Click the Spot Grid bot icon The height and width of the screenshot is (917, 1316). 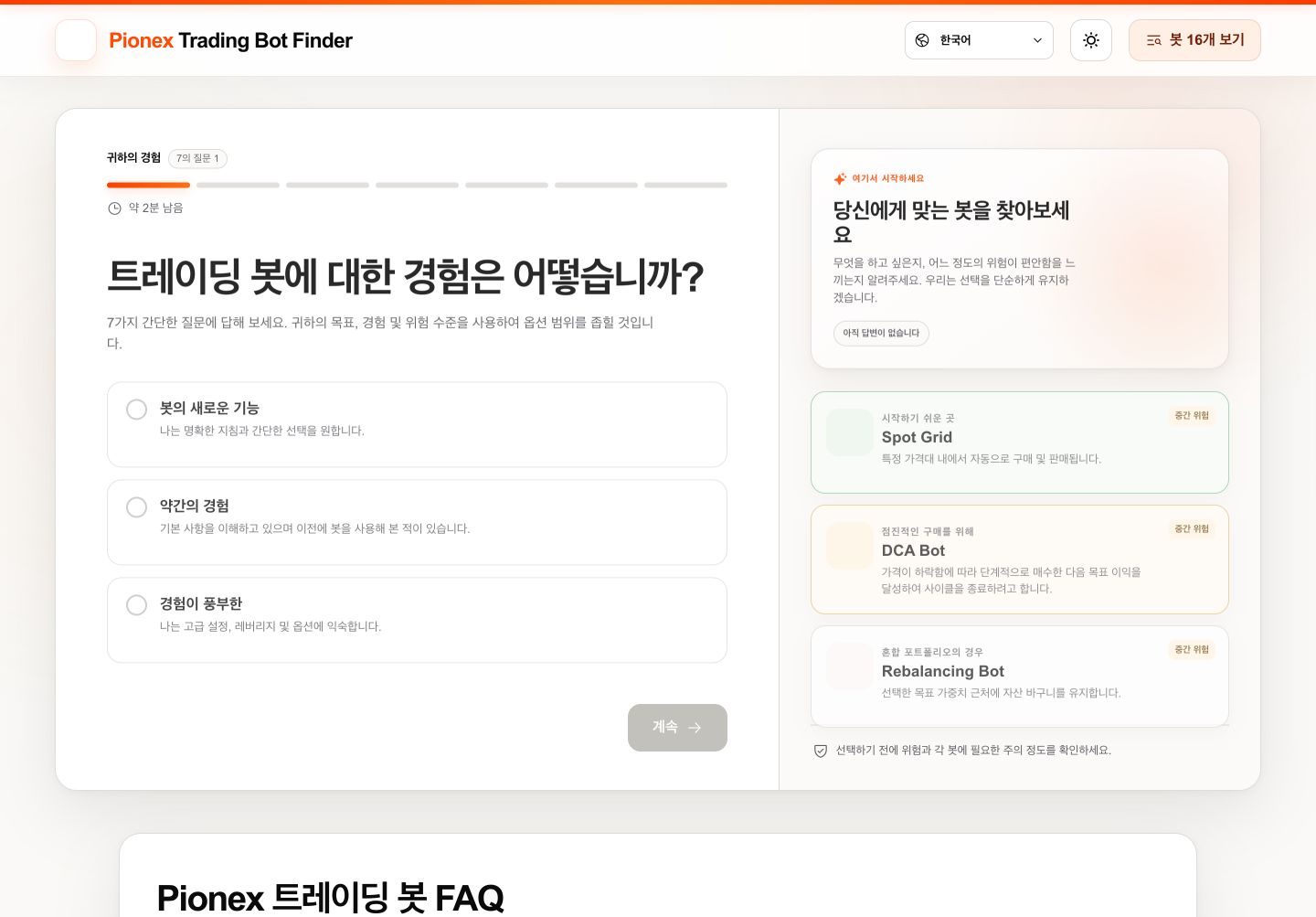(x=850, y=432)
